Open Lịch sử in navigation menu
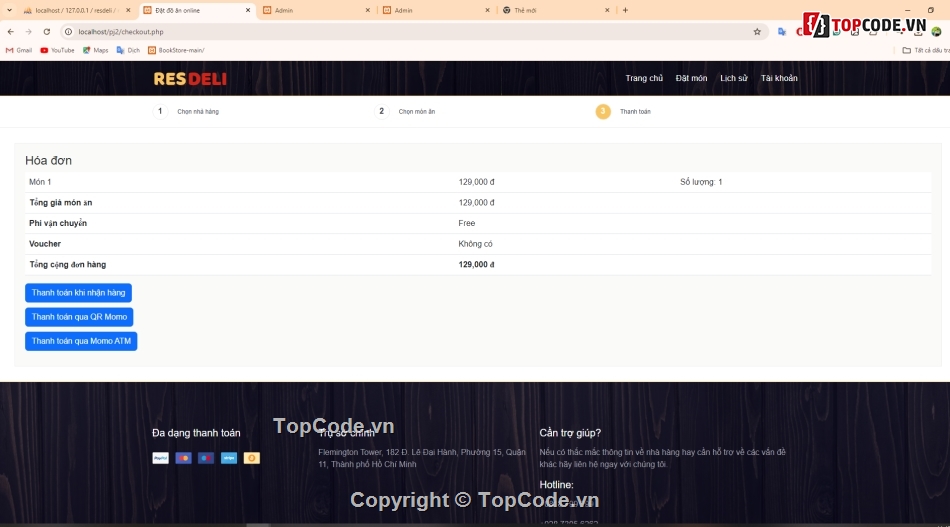 click(734, 78)
